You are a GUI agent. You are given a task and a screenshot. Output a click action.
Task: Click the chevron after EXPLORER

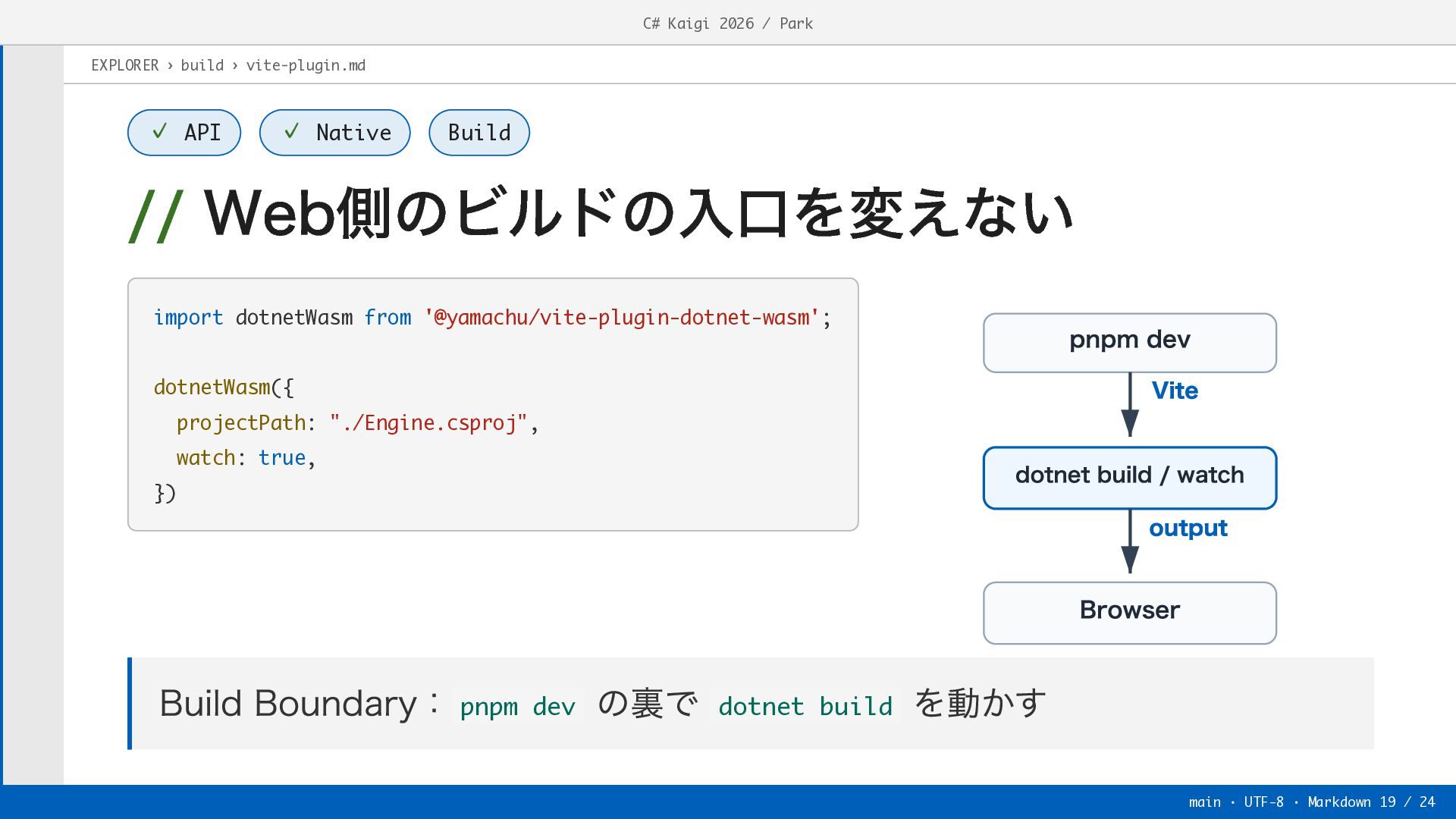point(170,65)
